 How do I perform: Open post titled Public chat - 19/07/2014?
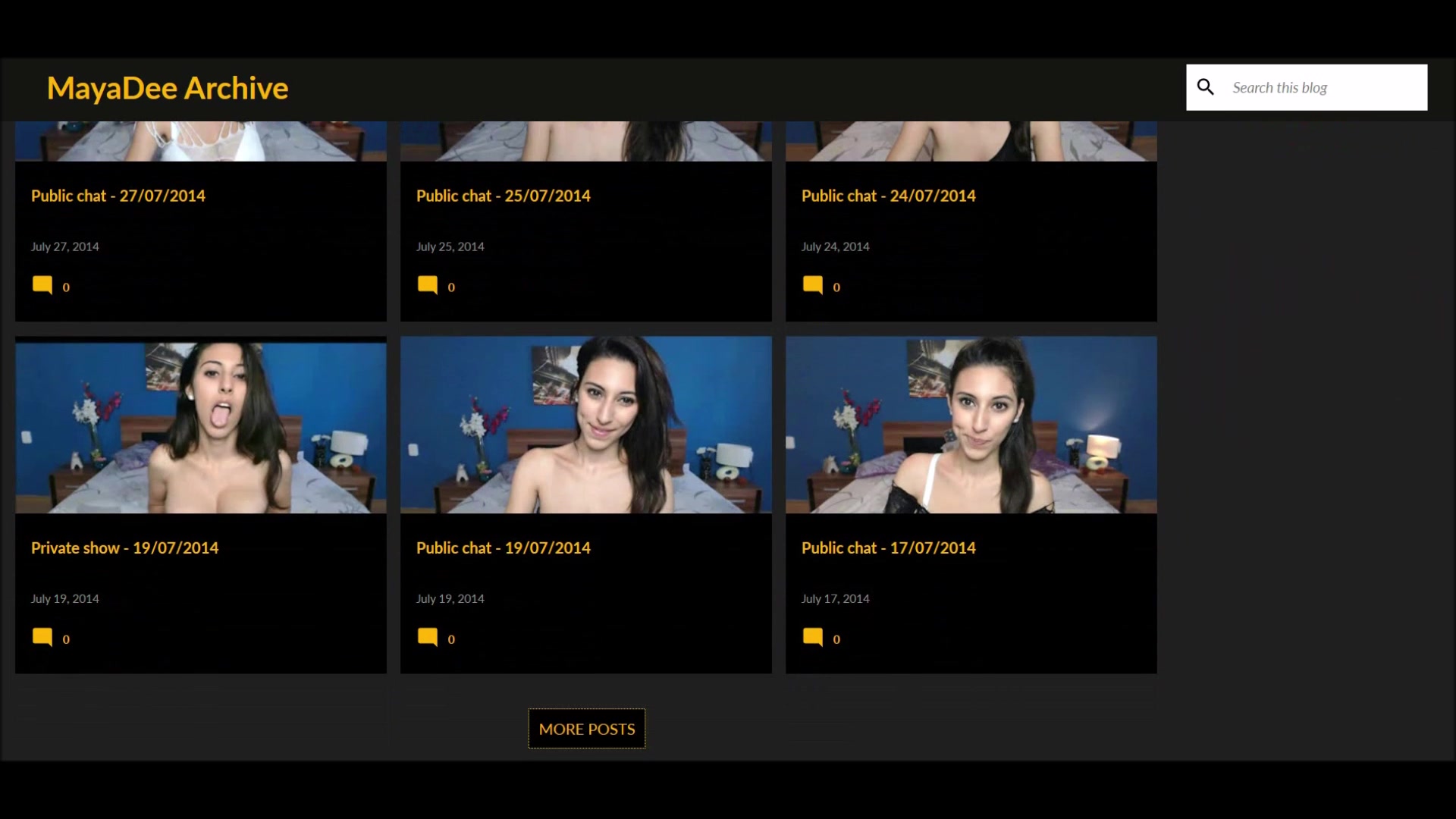point(503,548)
